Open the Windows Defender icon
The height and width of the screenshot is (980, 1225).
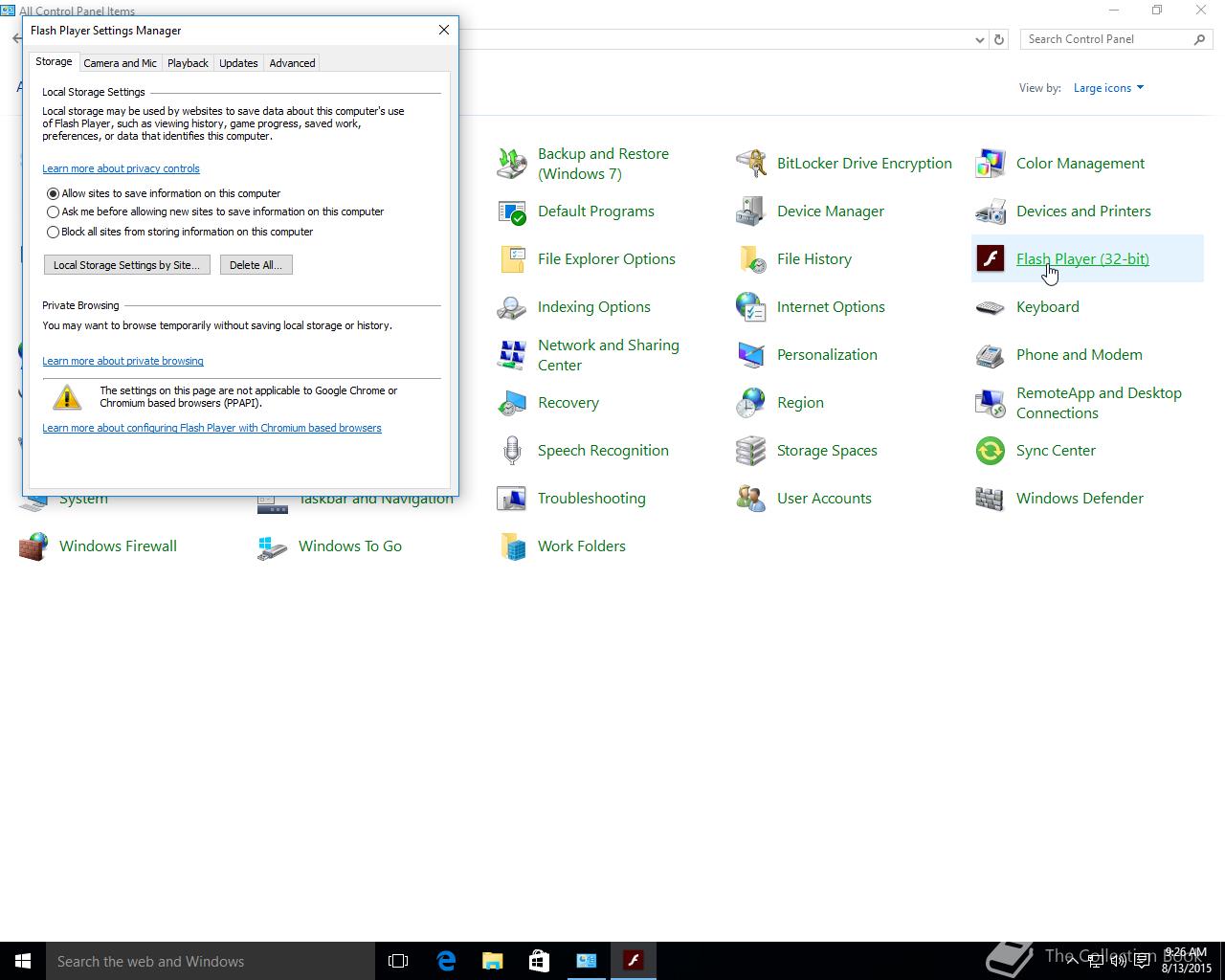(x=991, y=499)
